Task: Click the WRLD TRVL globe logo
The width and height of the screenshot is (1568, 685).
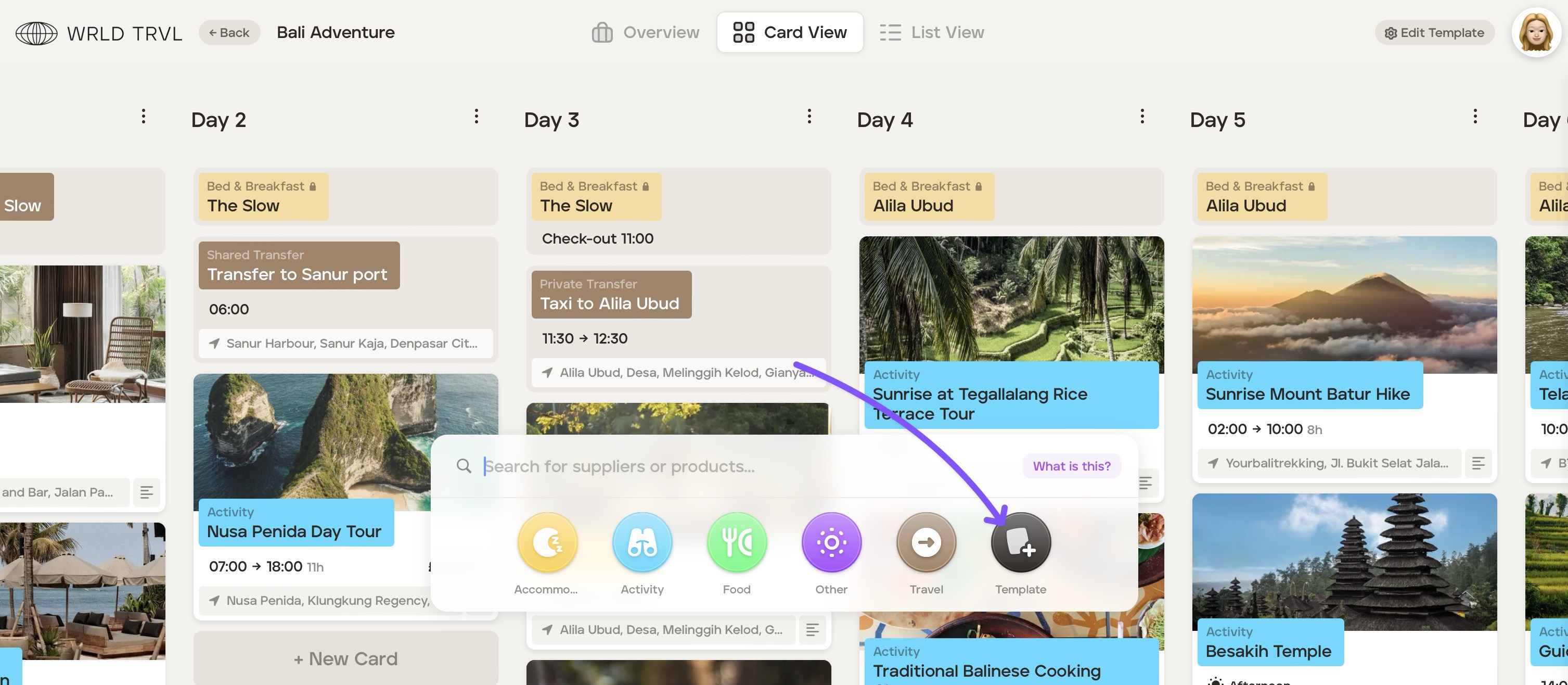Action: click(x=36, y=33)
